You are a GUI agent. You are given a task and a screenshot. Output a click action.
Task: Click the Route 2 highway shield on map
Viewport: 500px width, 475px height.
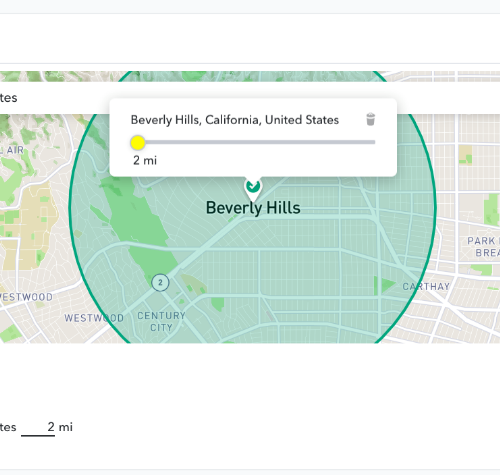pos(160,283)
